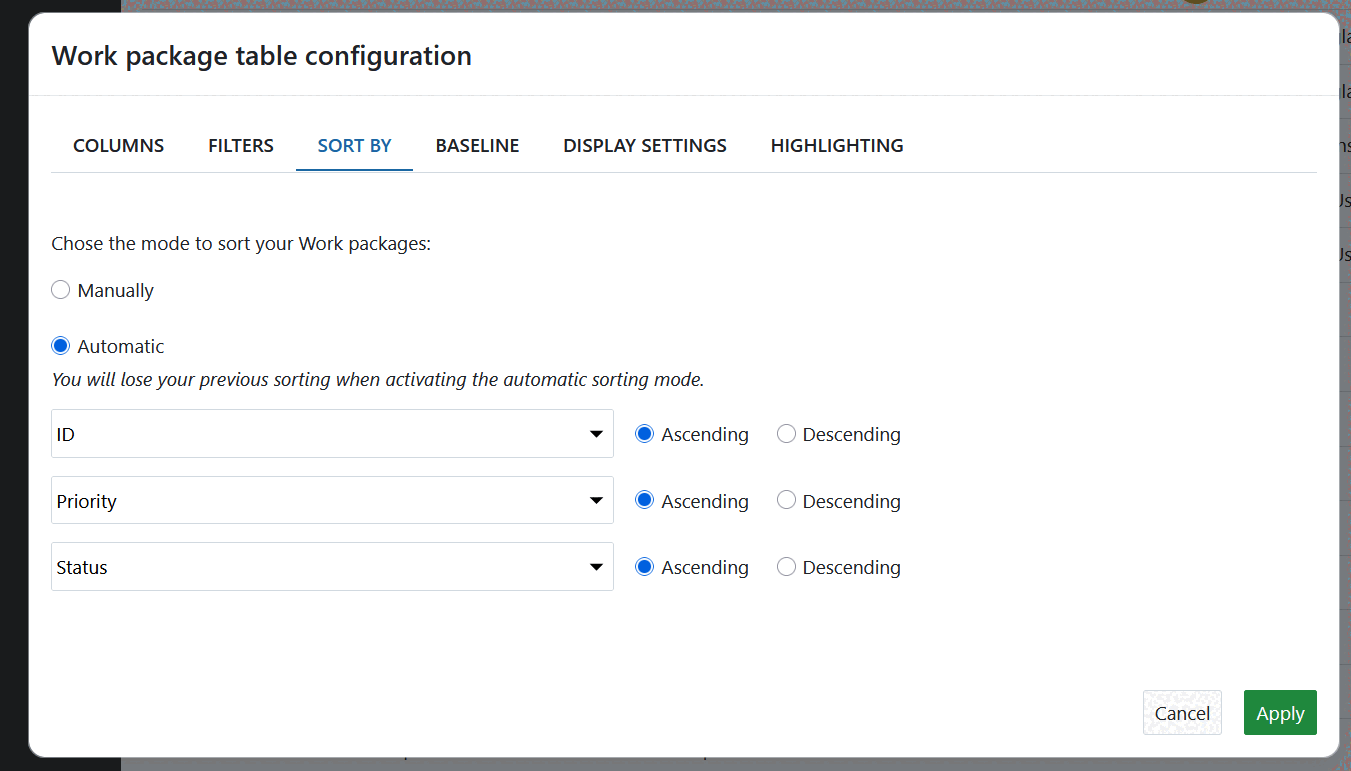This screenshot has height=771, width=1351.
Task: Click the dropdown arrow beside ID
Action: (x=597, y=433)
